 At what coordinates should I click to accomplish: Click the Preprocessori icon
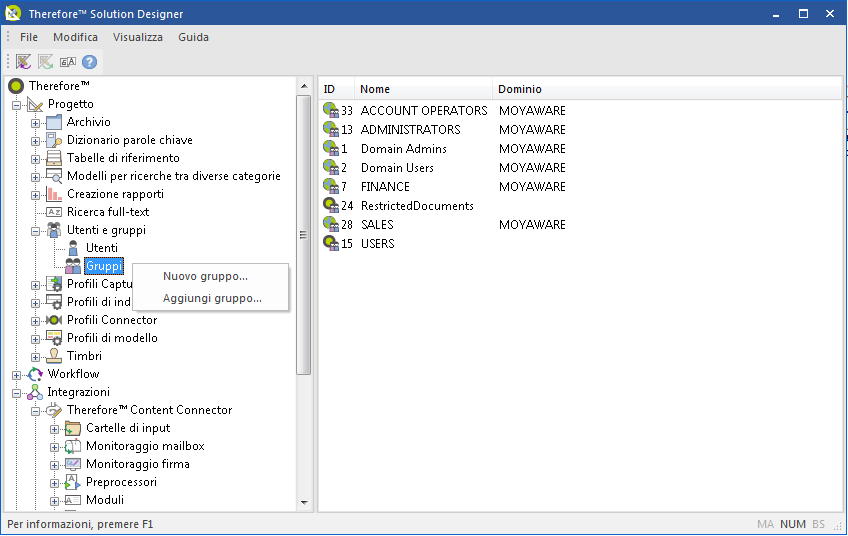coord(73,482)
